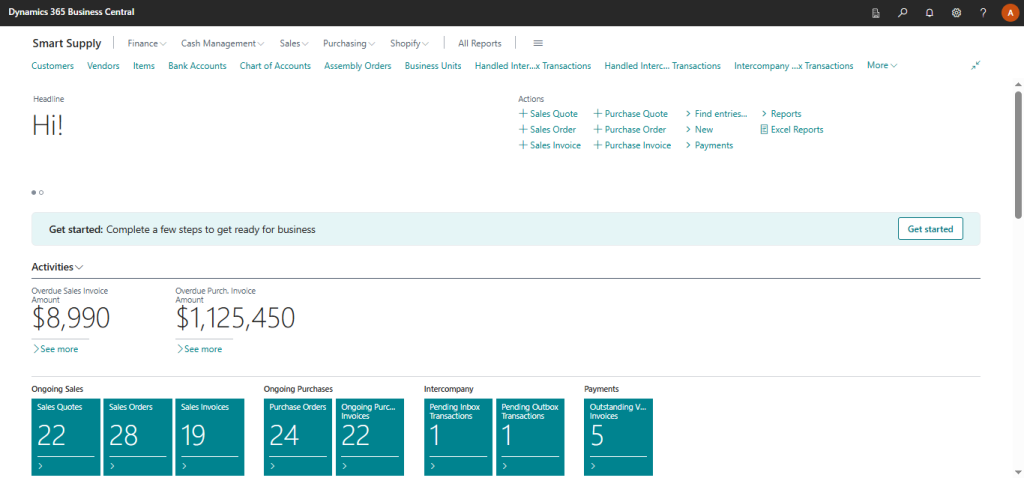The width and height of the screenshot is (1024, 478).
Task: Select the first headline page dot
Action: pos(34,193)
